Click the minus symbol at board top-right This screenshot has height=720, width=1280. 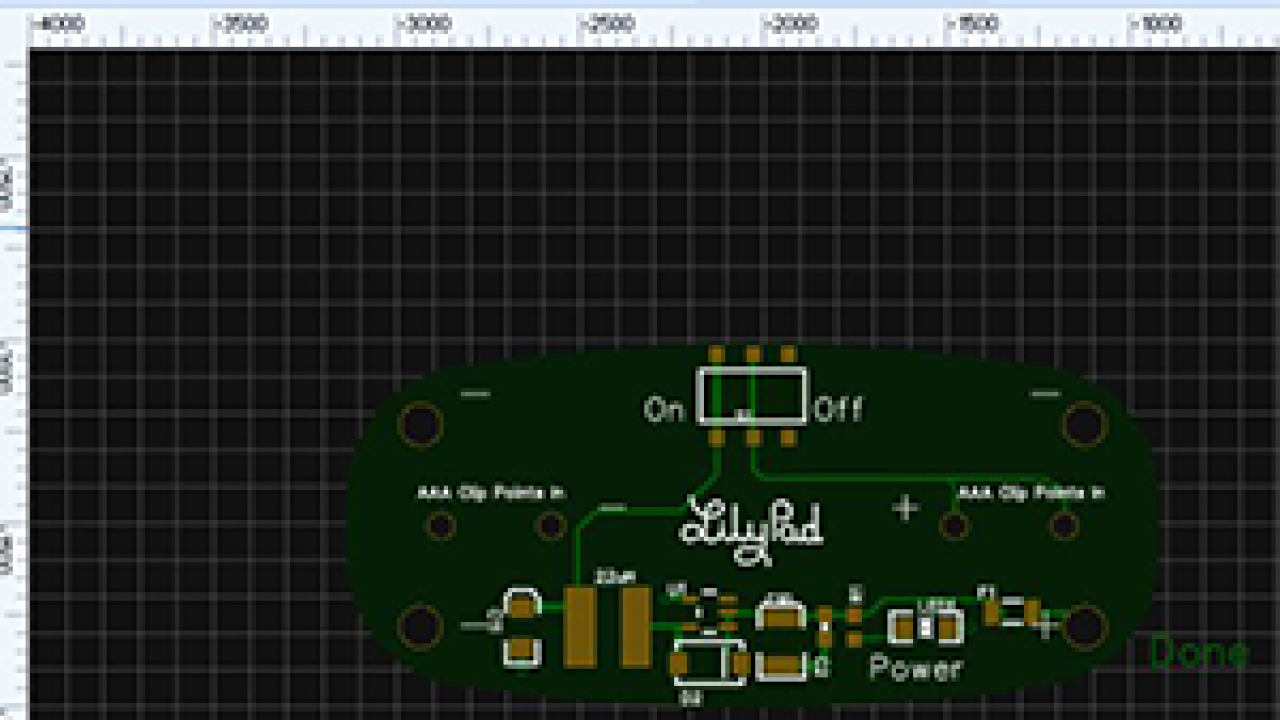pos(1046,394)
